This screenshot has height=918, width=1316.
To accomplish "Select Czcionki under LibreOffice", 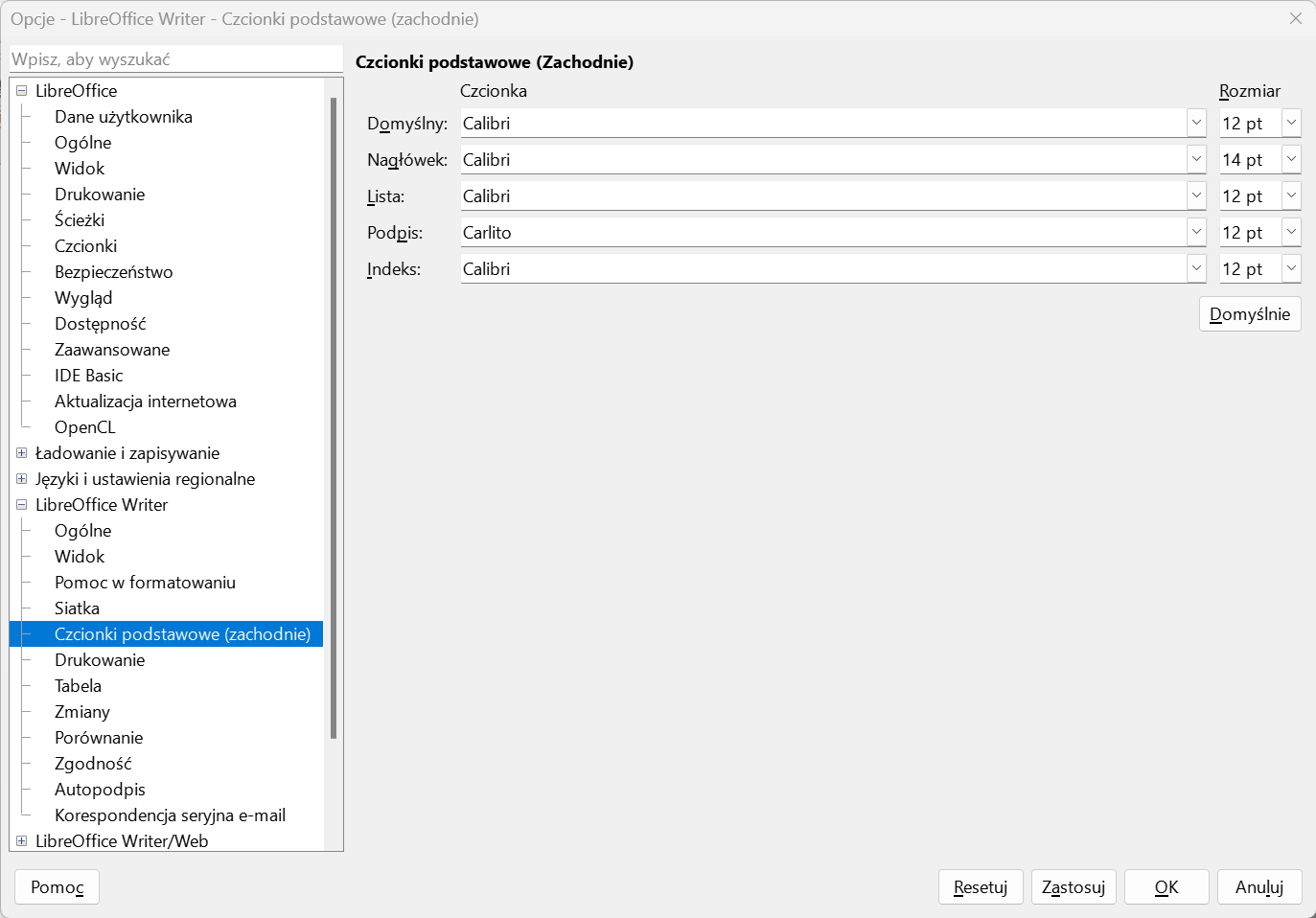I will point(85,246).
